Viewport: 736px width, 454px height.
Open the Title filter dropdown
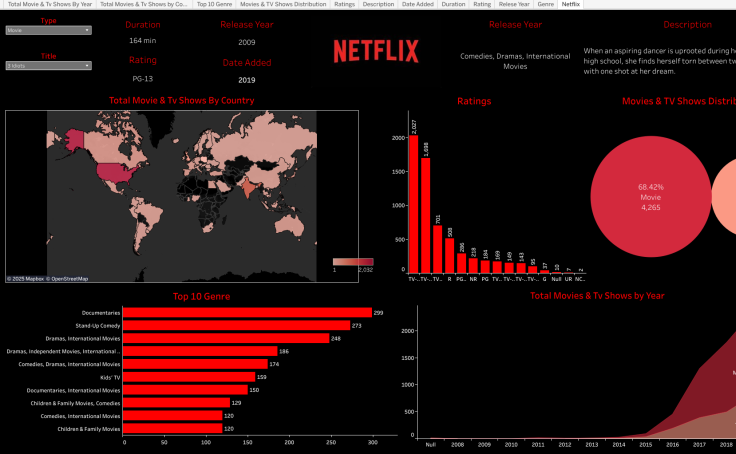[48, 66]
